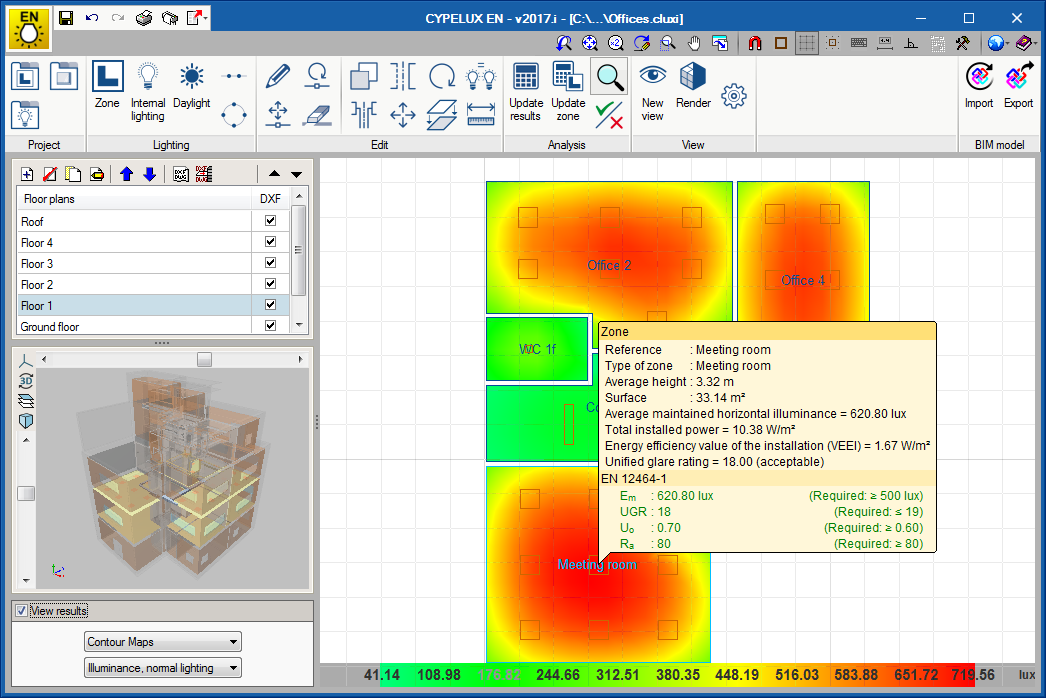Viewport: 1046px width, 698px height.
Task: Open the Contour Maps dropdown
Action: 163,642
